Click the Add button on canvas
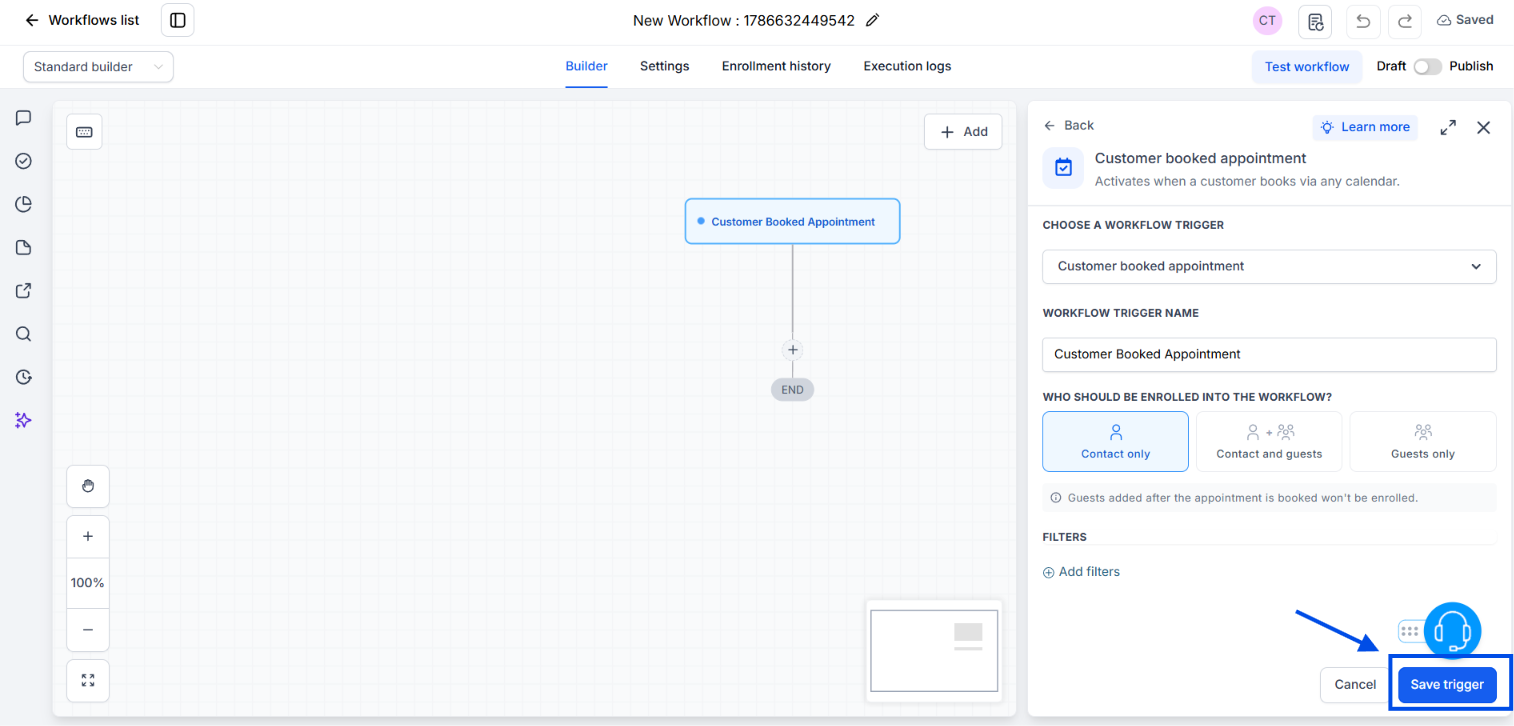 pos(963,132)
